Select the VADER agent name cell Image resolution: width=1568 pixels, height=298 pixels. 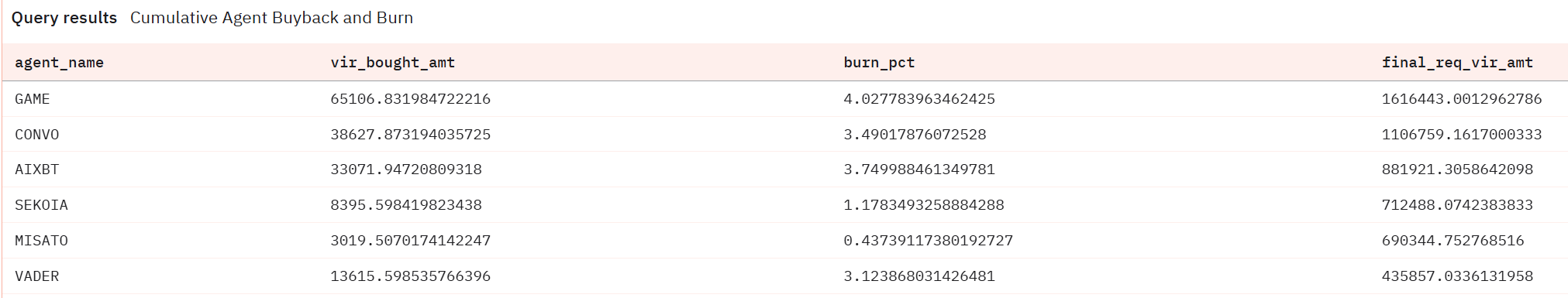(x=37, y=276)
